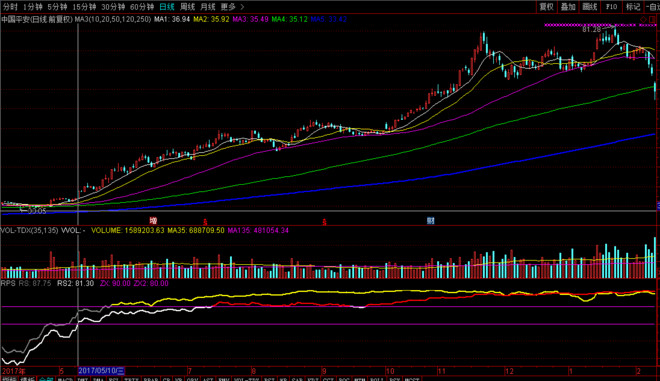Select the 分时 intraday tab
The image size is (660, 381).
point(10,7)
